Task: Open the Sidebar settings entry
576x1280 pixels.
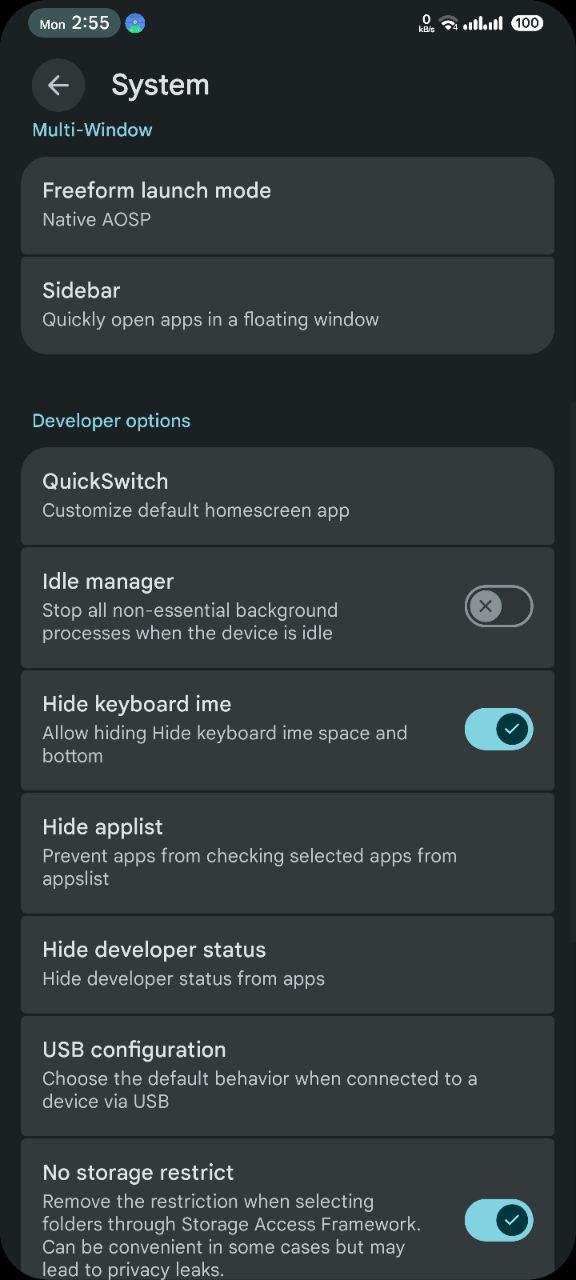Action: pyautogui.click(x=288, y=305)
